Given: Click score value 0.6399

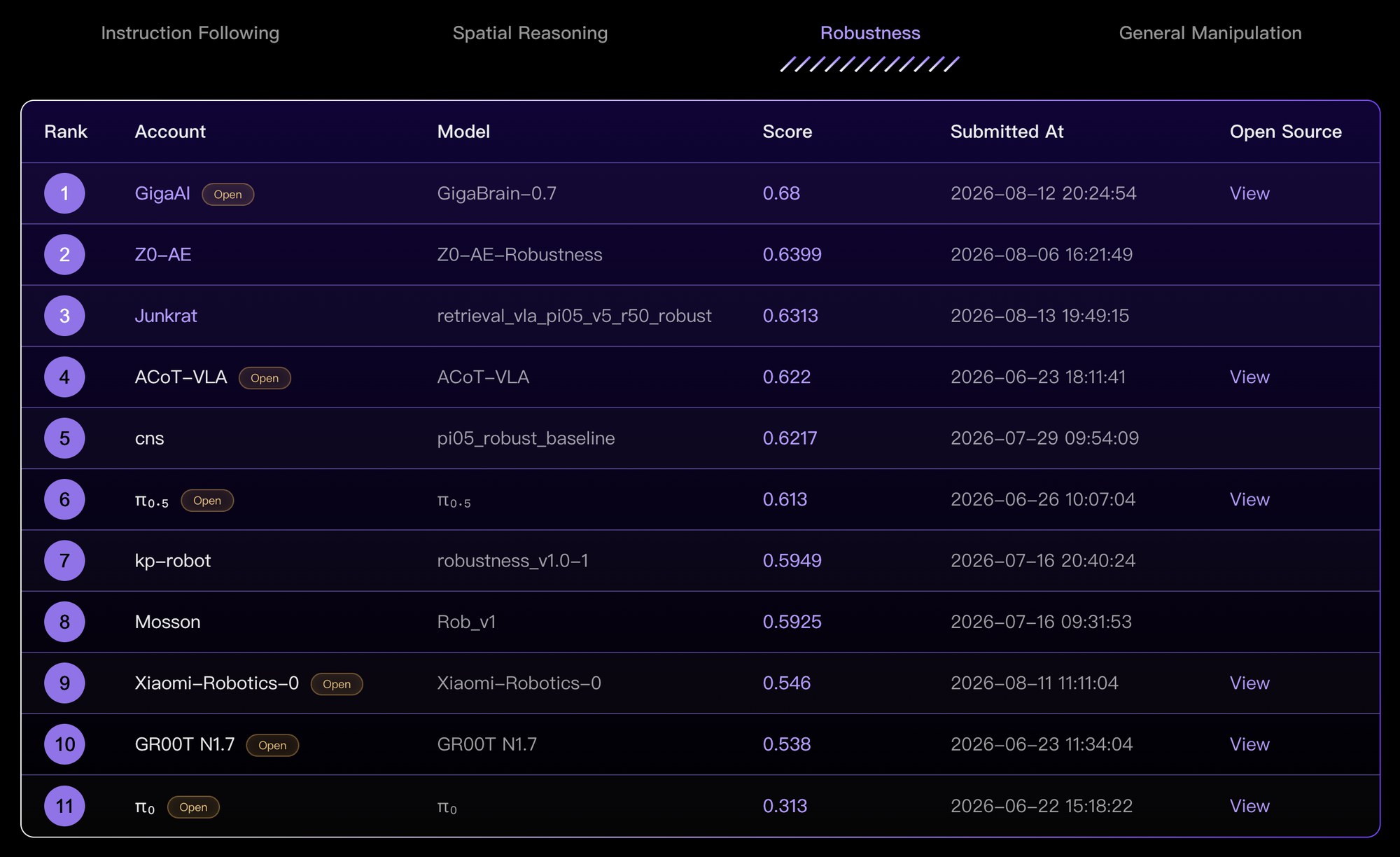Looking at the screenshot, I should [792, 254].
